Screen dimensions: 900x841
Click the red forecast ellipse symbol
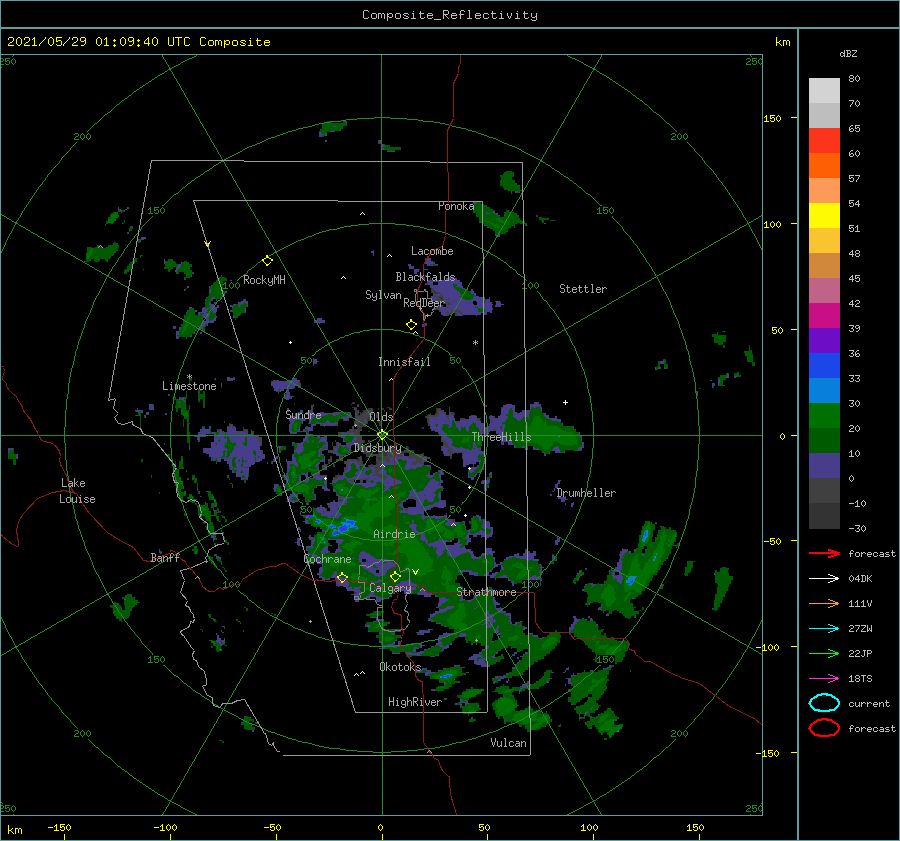pyautogui.click(x=824, y=728)
